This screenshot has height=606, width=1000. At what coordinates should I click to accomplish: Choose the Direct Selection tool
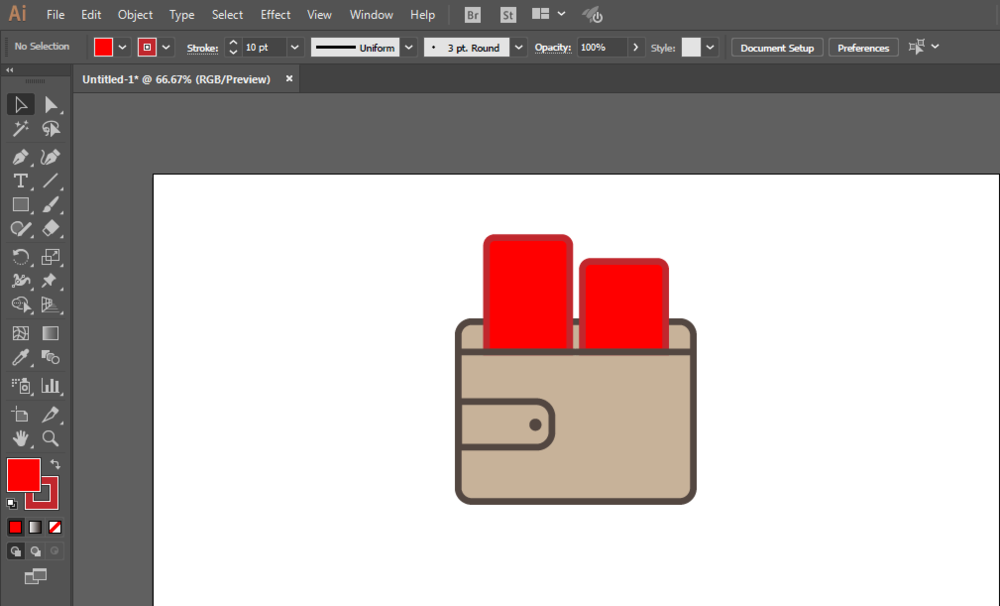pos(50,105)
